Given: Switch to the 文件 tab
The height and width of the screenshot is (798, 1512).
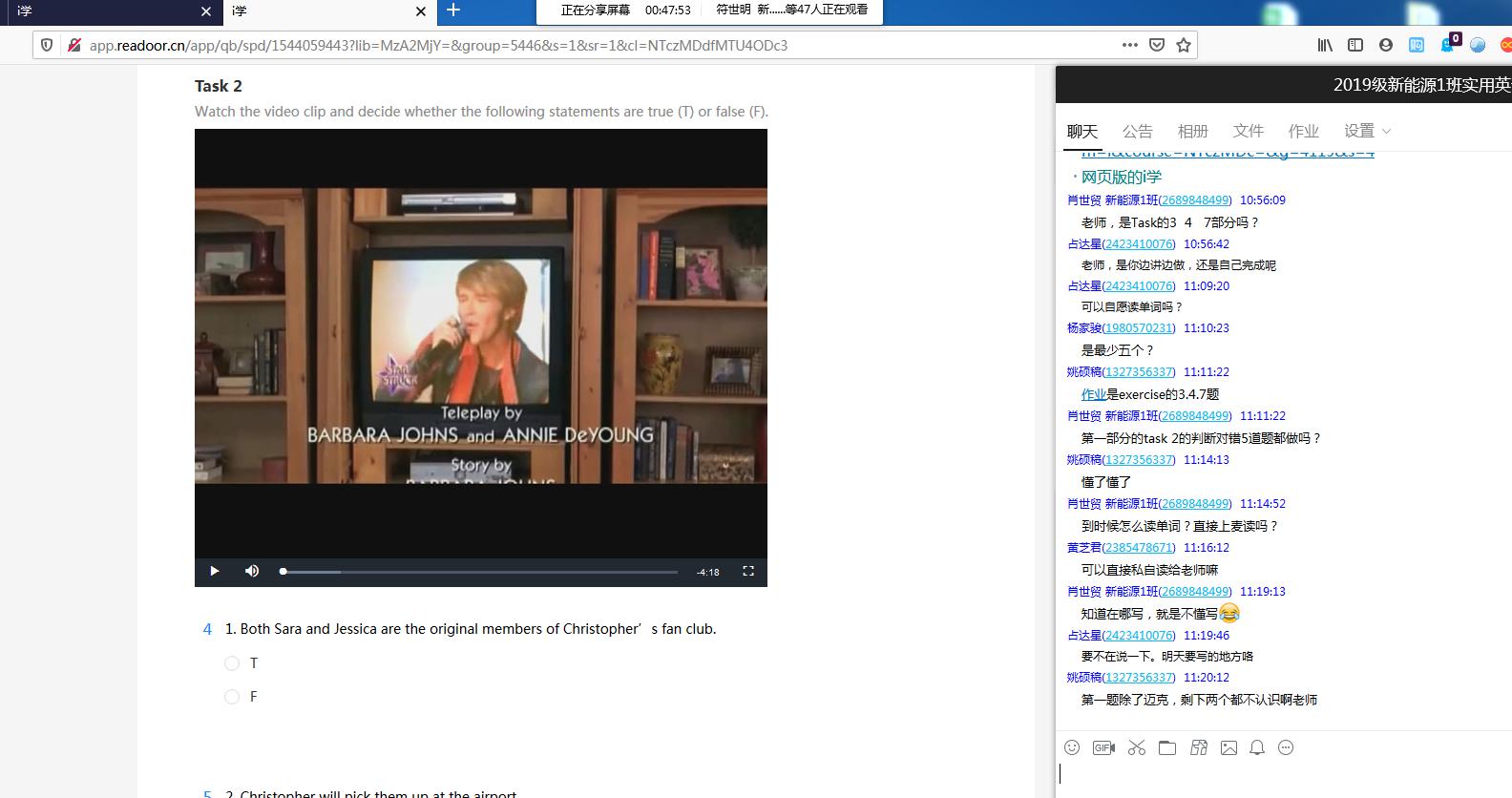Looking at the screenshot, I should click(1248, 131).
